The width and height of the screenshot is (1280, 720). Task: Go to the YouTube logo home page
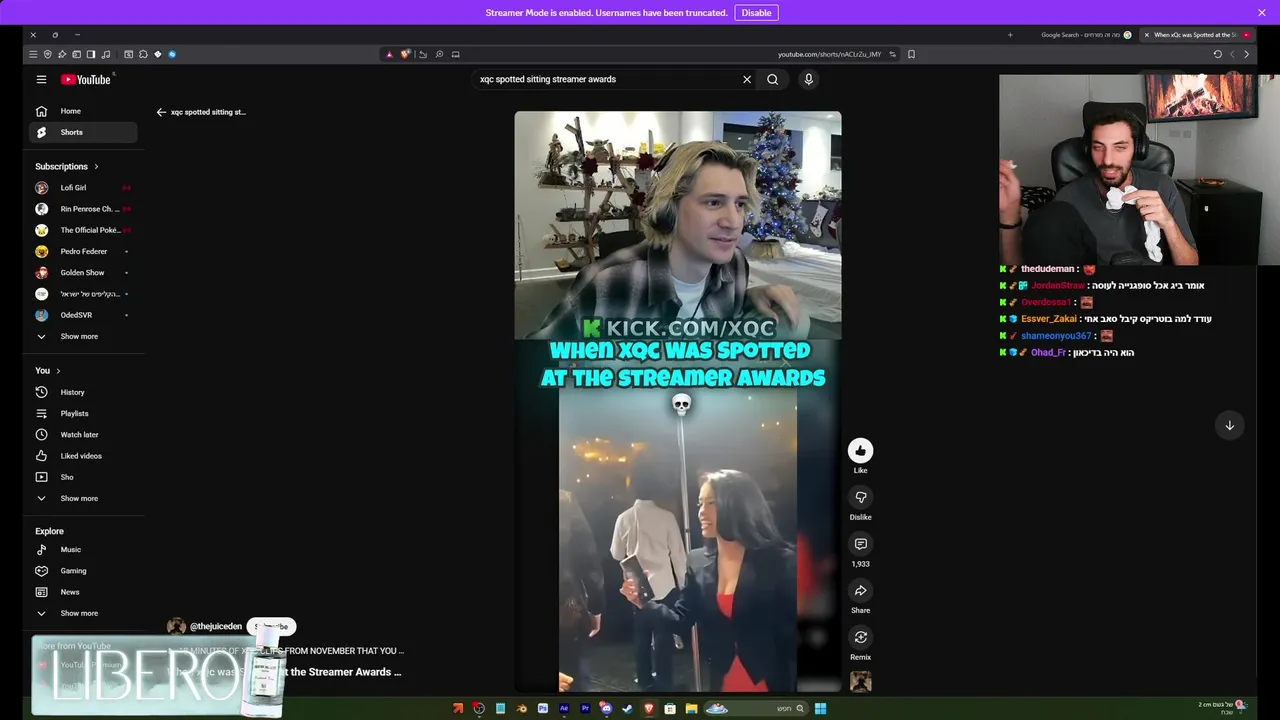click(86, 79)
